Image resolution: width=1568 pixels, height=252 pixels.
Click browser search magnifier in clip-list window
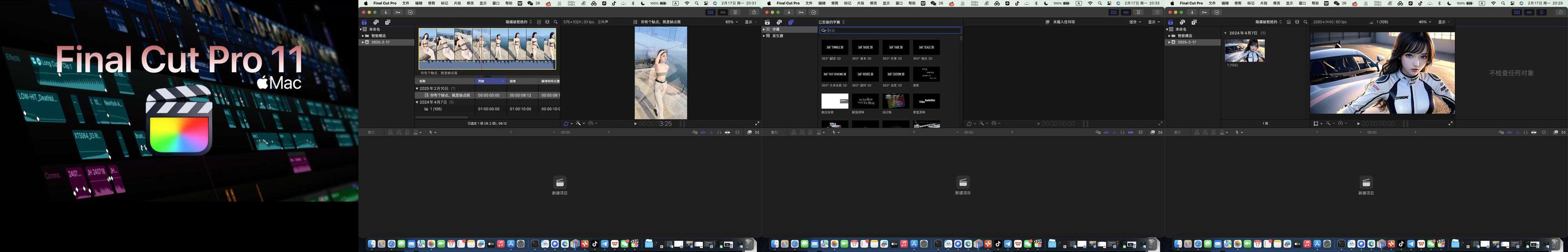[x=556, y=22]
